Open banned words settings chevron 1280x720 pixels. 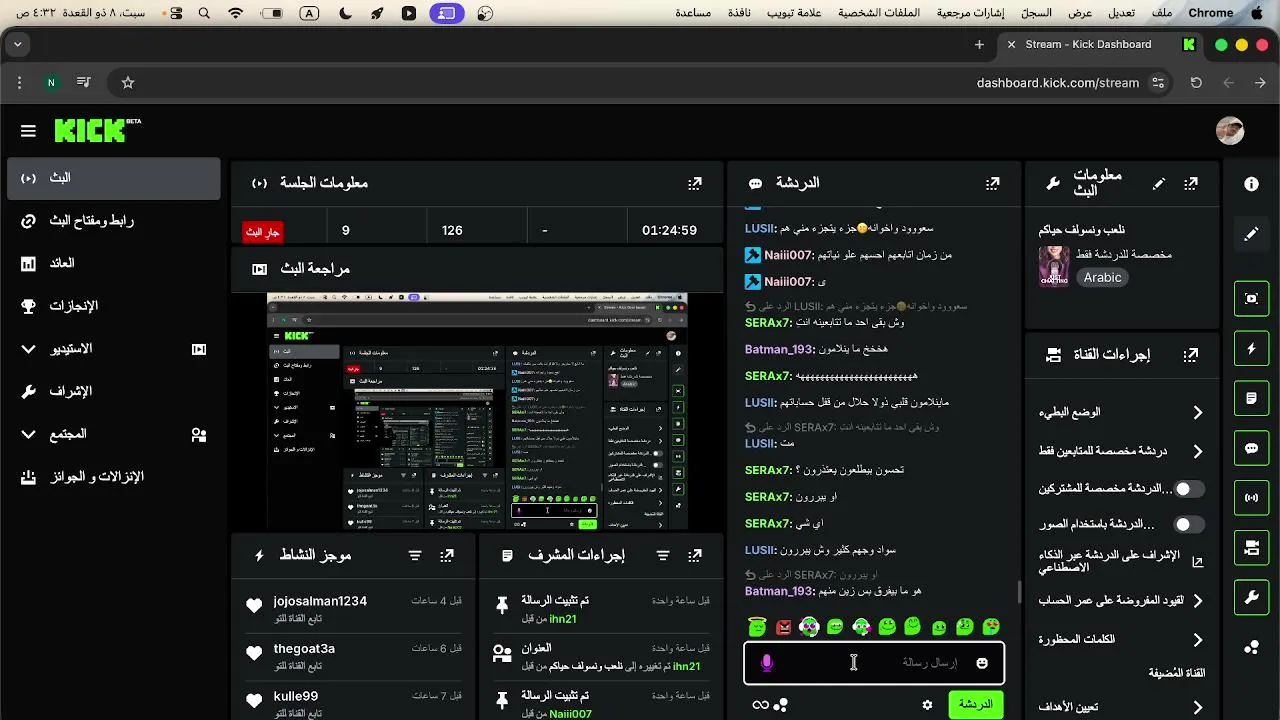tap(1197, 640)
